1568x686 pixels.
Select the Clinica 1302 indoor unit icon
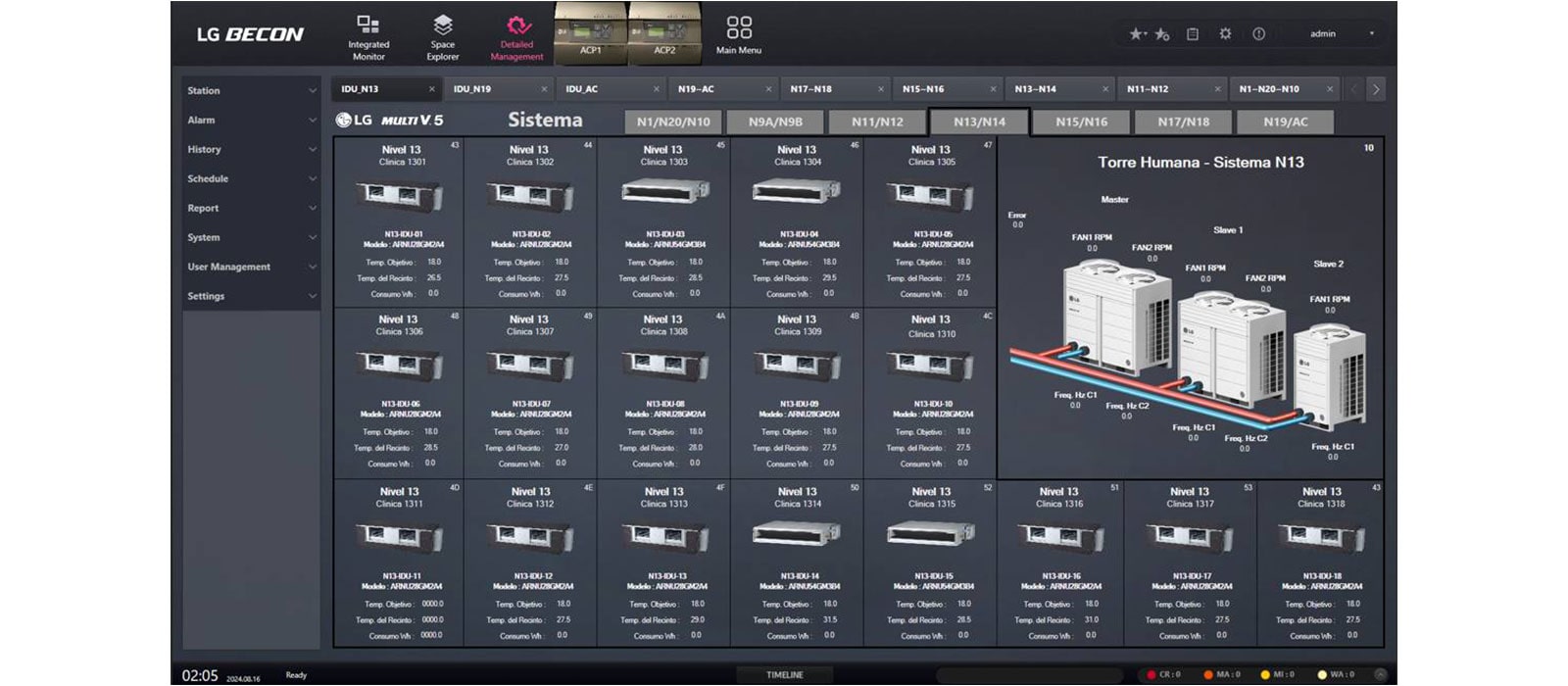(x=530, y=195)
